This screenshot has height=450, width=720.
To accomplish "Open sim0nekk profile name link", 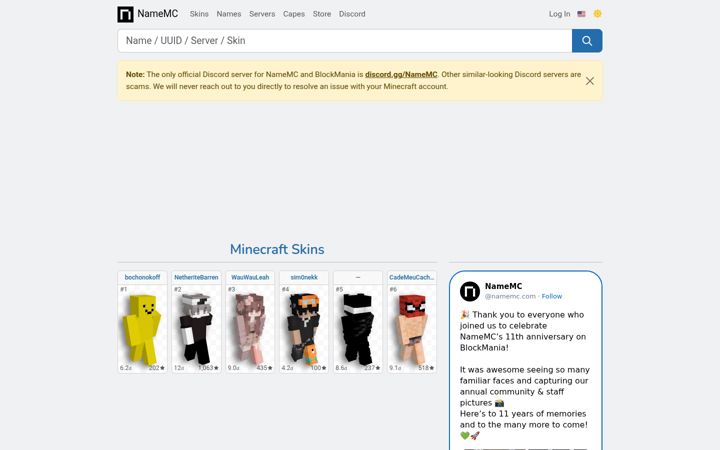I will coord(304,277).
